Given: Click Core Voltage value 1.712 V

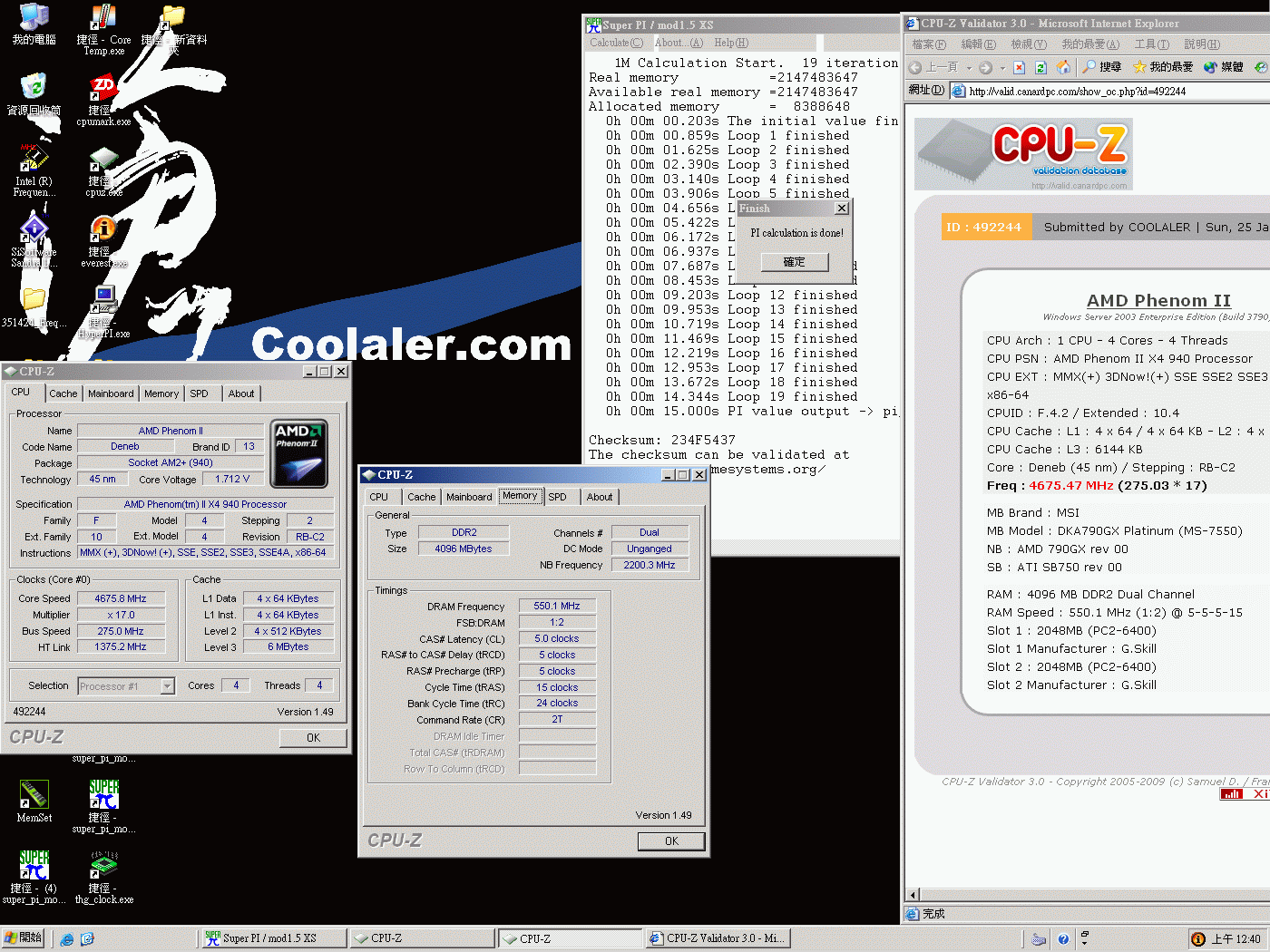Looking at the screenshot, I should click(x=232, y=479).
